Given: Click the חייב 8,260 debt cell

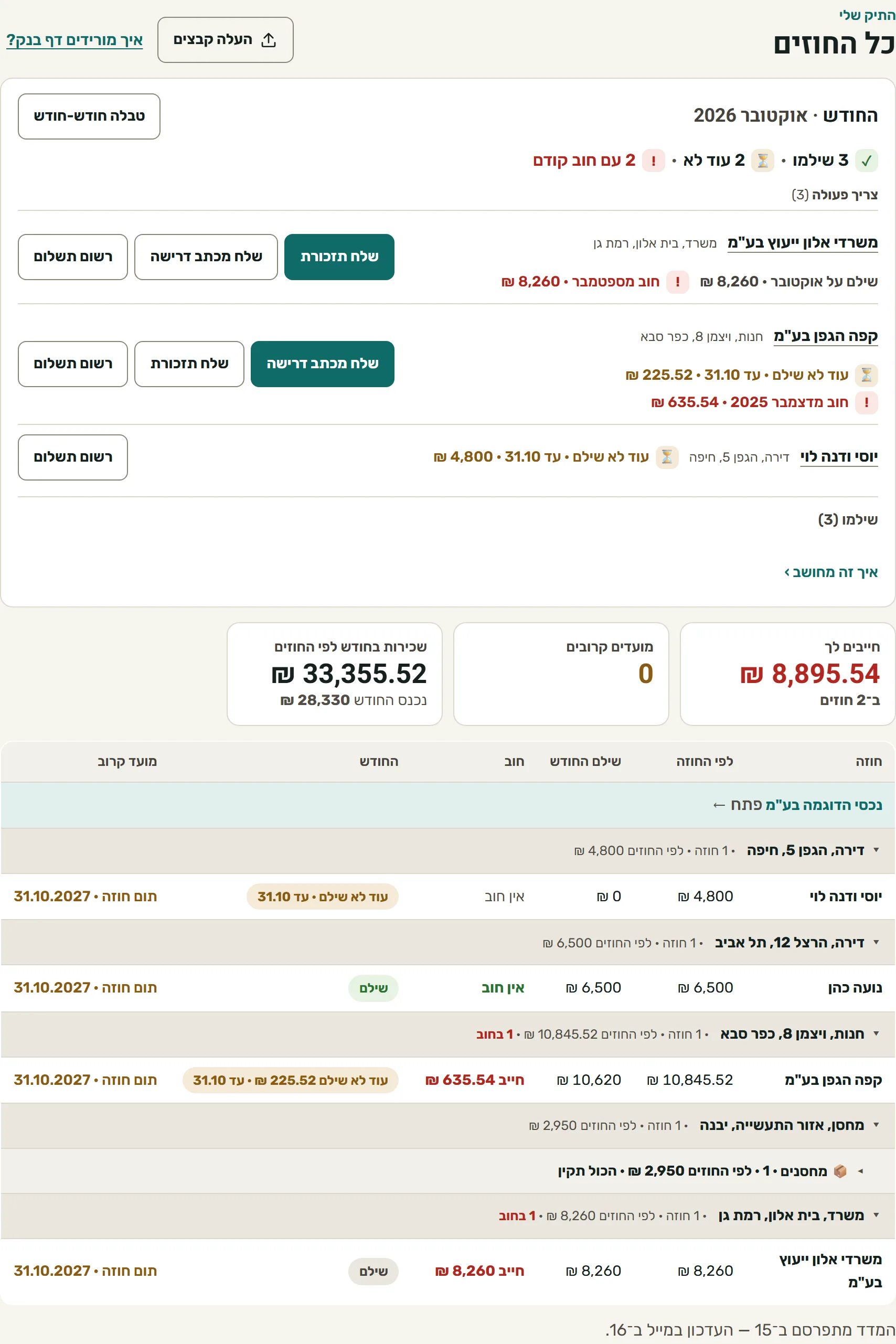Looking at the screenshot, I should 480,1271.
